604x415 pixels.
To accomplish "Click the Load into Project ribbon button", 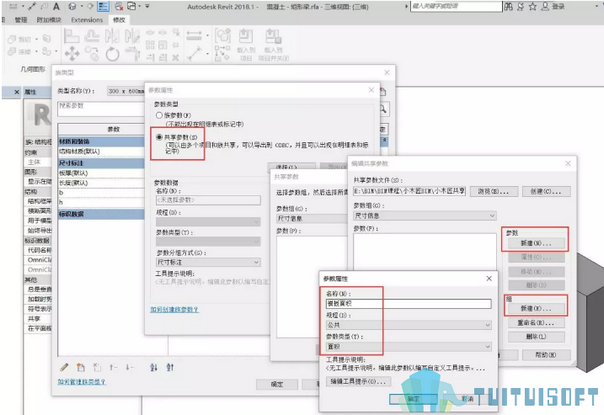I will (x=246, y=45).
